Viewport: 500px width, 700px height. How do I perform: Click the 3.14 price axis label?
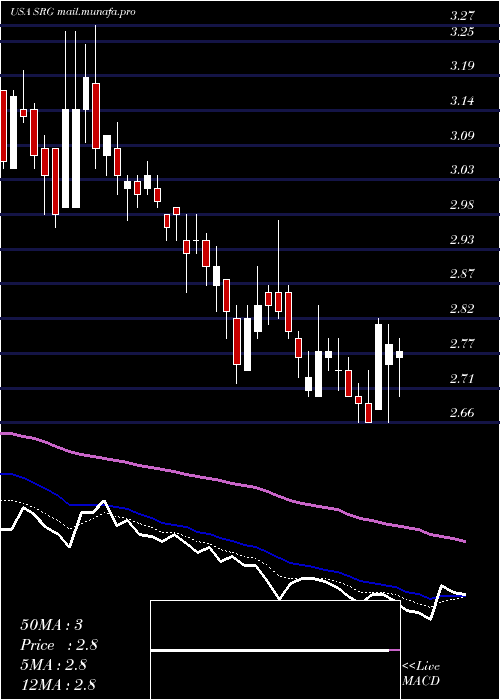[x=462, y=101]
